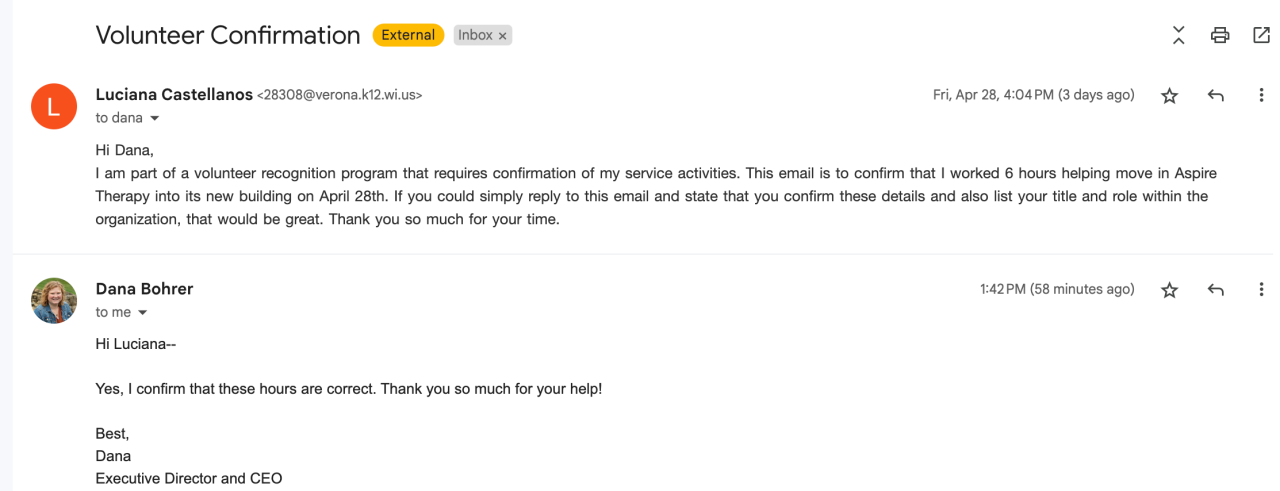Image resolution: width=1280 pixels, height=491 pixels.
Task: Remove the Inbox label from conversation
Action: [x=503, y=36]
